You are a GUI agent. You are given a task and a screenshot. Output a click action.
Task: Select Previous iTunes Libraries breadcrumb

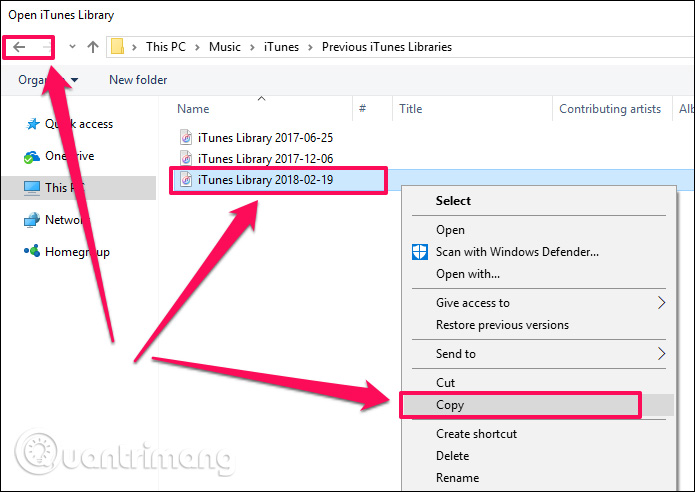click(x=387, y=47)
